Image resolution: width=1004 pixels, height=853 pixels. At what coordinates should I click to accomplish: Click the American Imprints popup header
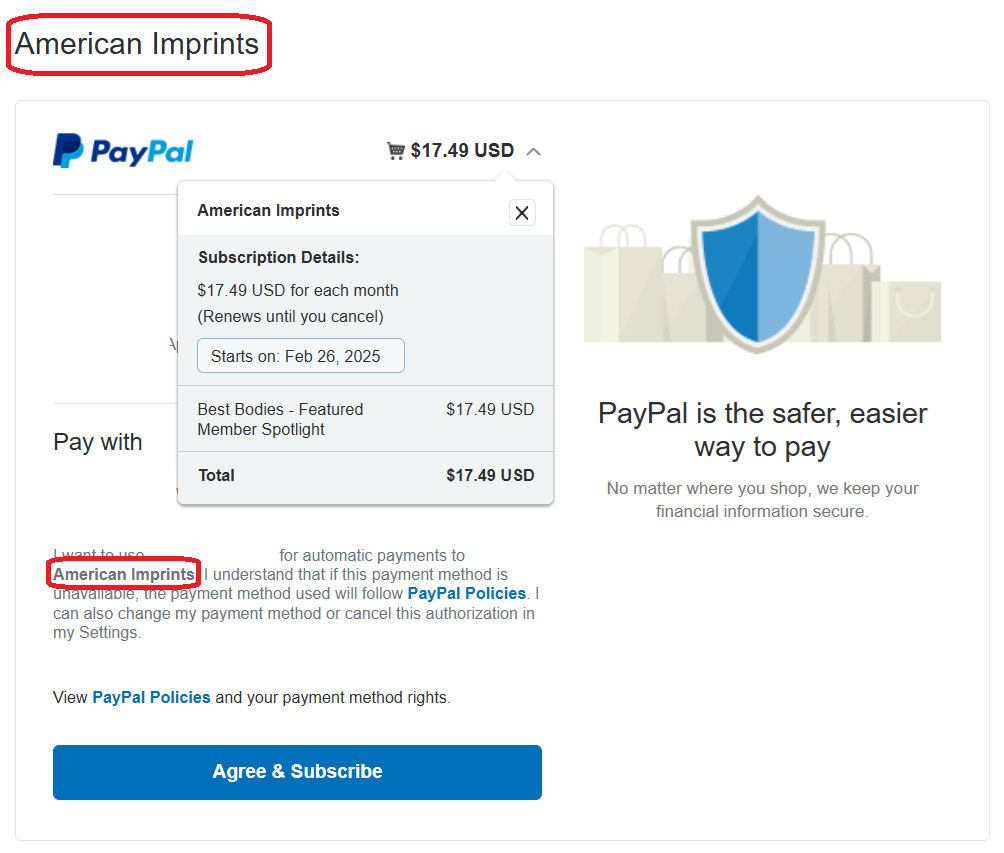coord(269,210)
